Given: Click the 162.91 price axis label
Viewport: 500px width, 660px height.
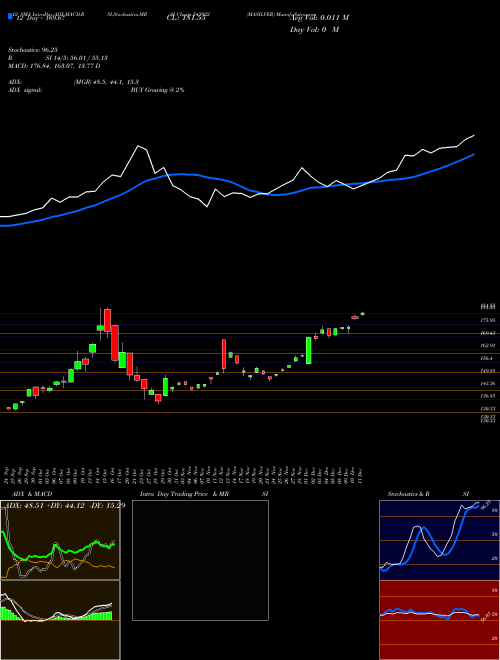Looking at the screenshot, I should (488, 346).
